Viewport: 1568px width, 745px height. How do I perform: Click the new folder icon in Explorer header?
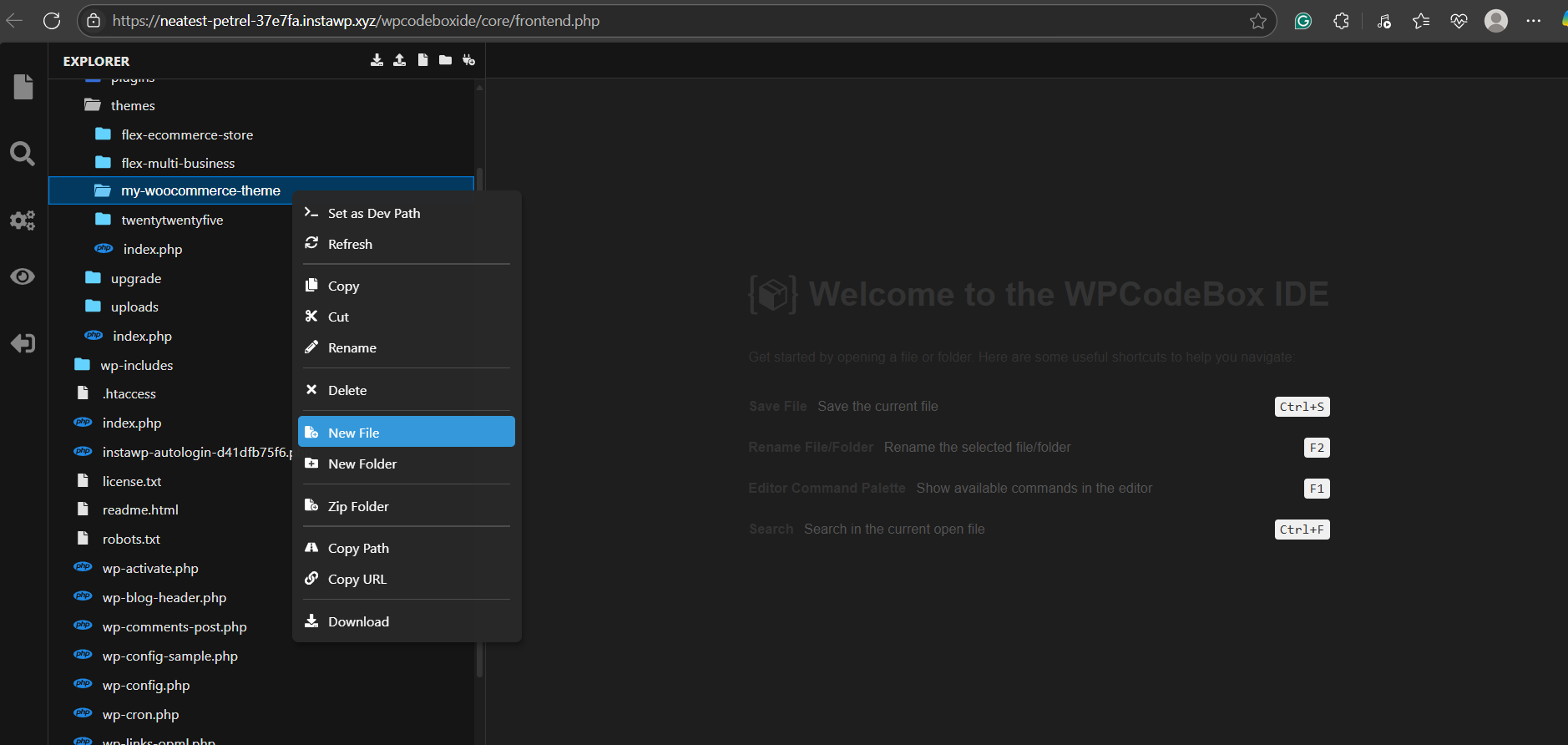pyautogui.click(x=446, y=60)
